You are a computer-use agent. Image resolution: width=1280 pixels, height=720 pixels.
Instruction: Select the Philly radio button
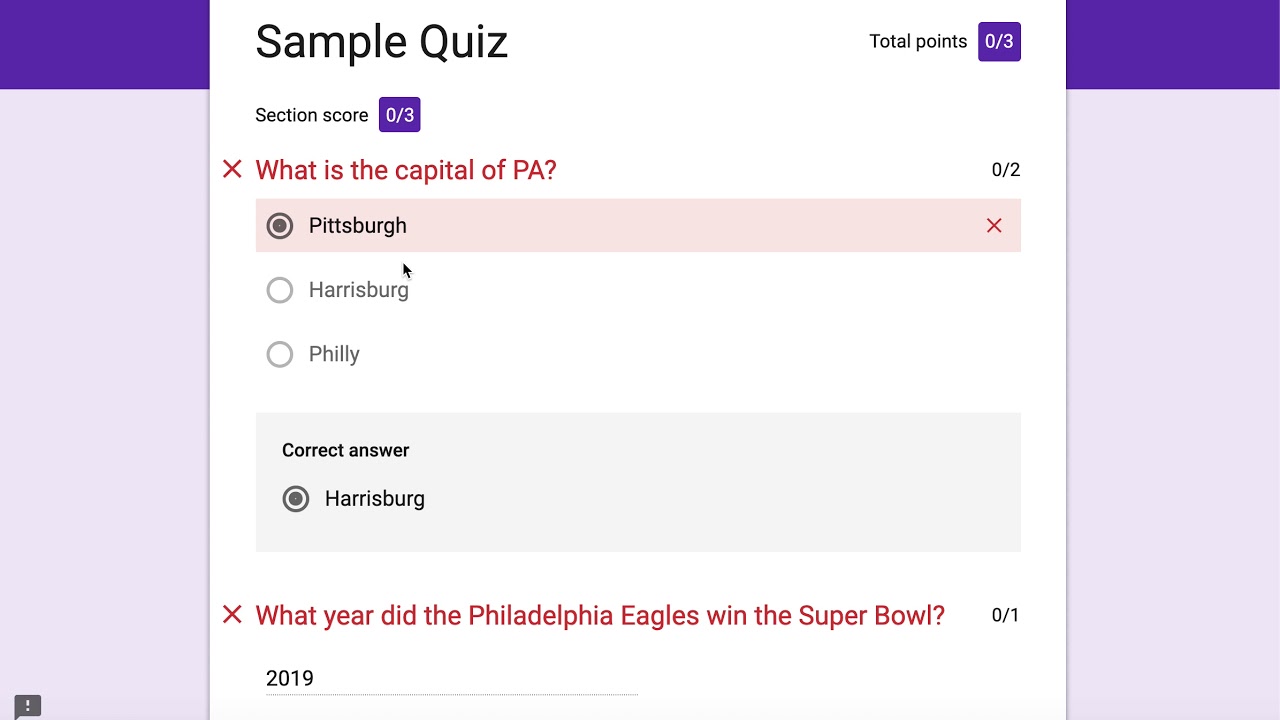tap(280, 354)
